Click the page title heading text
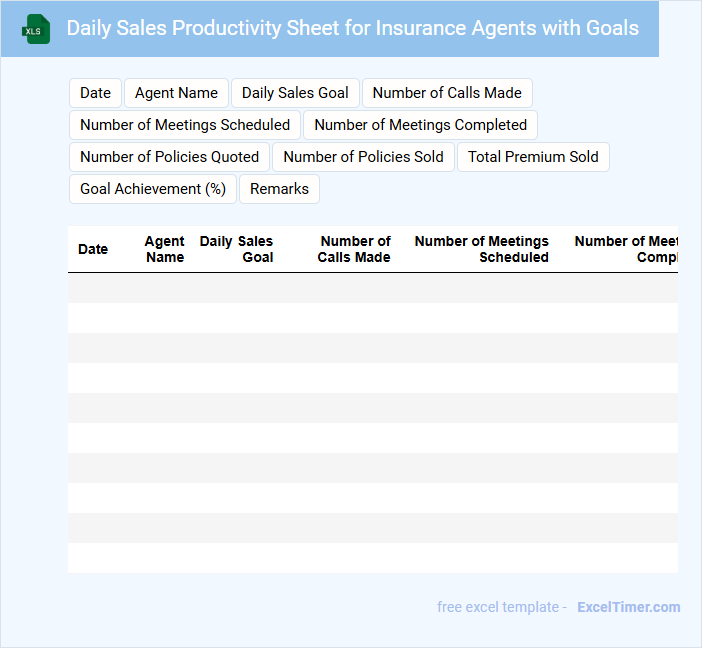The width and height of the screenshot is (702, 648). coord(352,28)
